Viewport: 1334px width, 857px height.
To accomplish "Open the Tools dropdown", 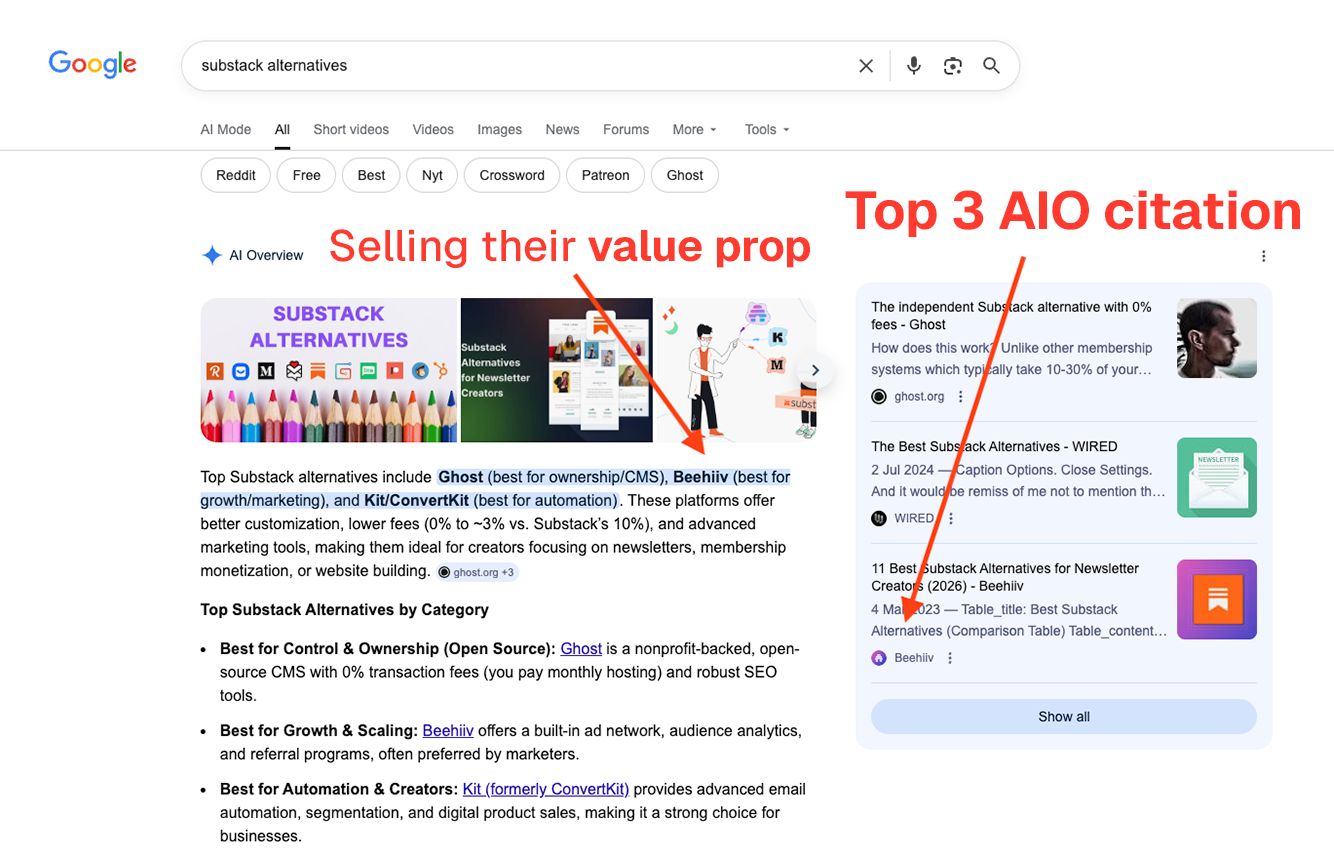I will (x=767, y=130).
